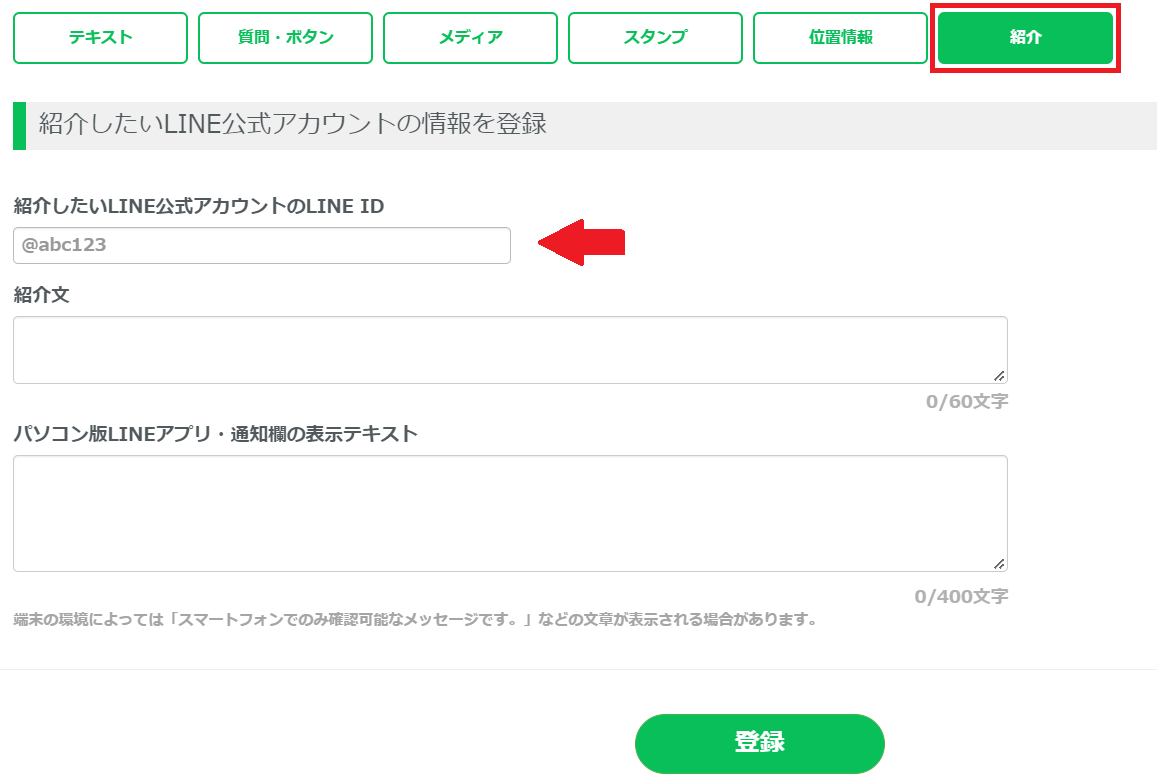Grab the 通知欄の表示テキスト area resize handle
This screenshot has width=1157, height=782.
coord(999,564)
